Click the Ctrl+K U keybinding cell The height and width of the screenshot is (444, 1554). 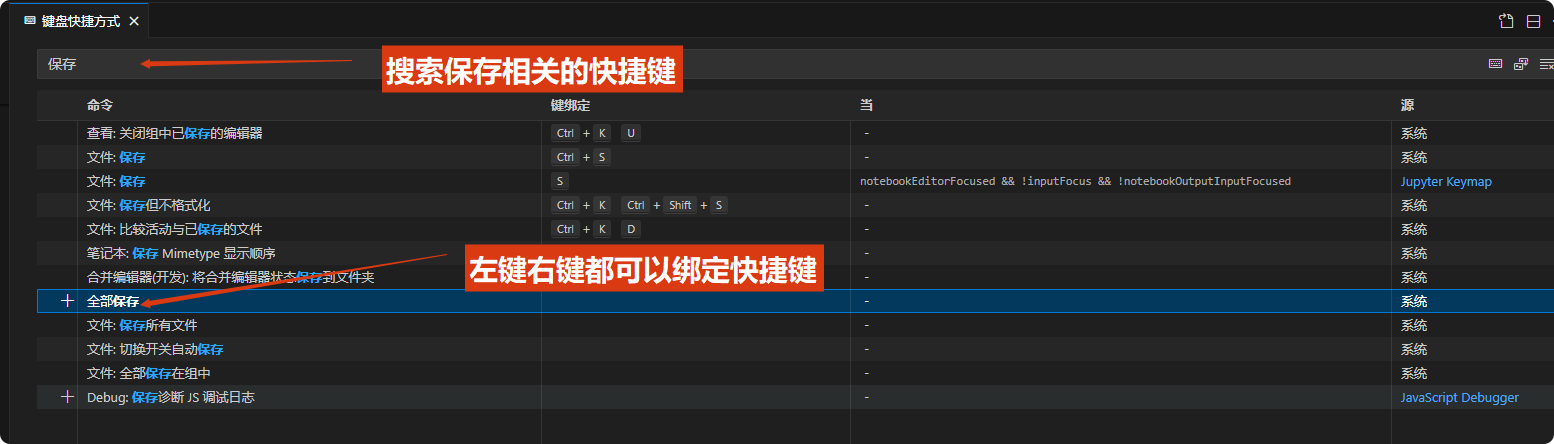coord(596,133)
